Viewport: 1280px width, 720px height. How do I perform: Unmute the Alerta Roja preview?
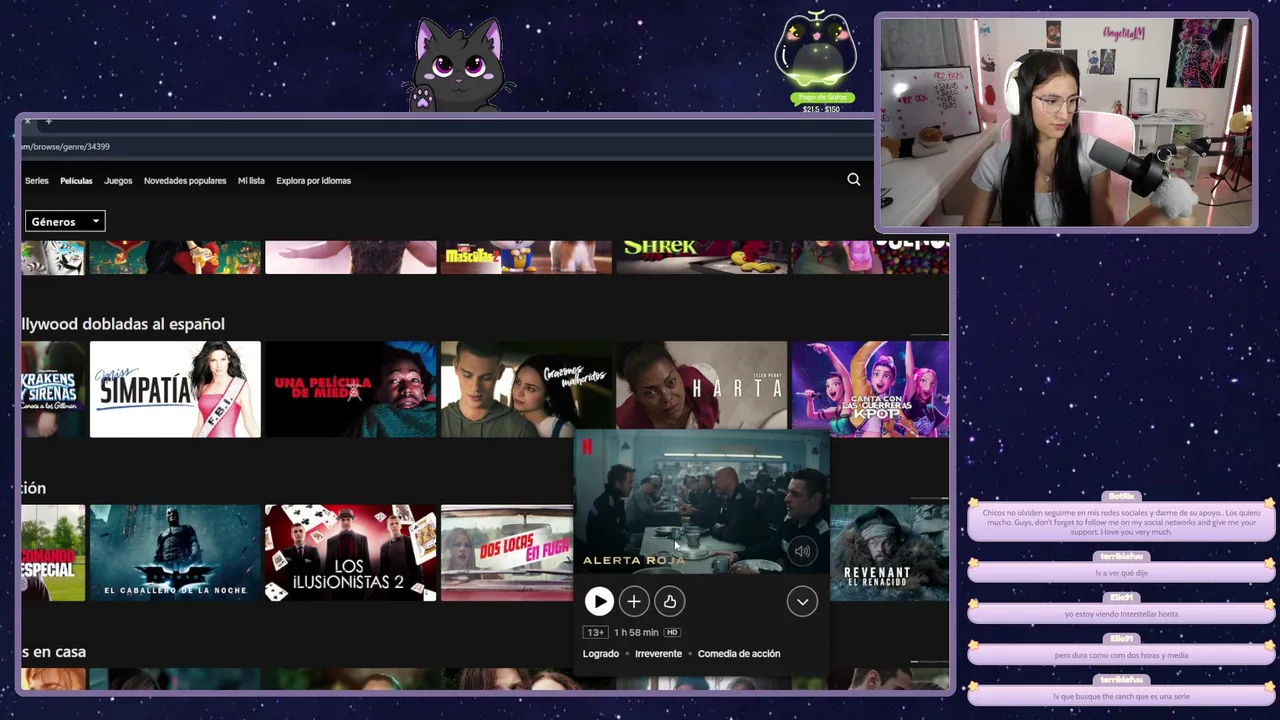pos(802,551)
